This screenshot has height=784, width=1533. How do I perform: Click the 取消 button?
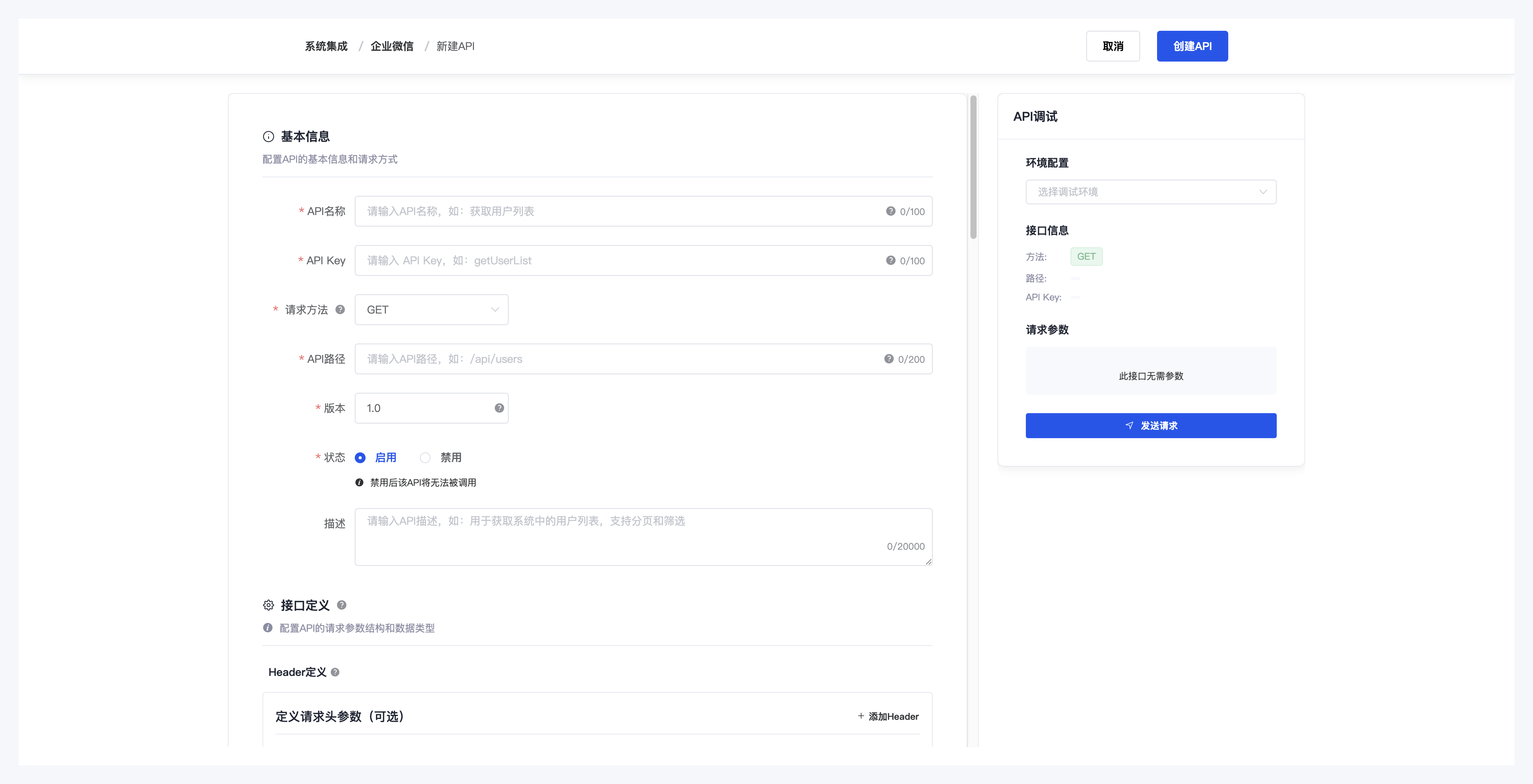(x=1112, y=47)
